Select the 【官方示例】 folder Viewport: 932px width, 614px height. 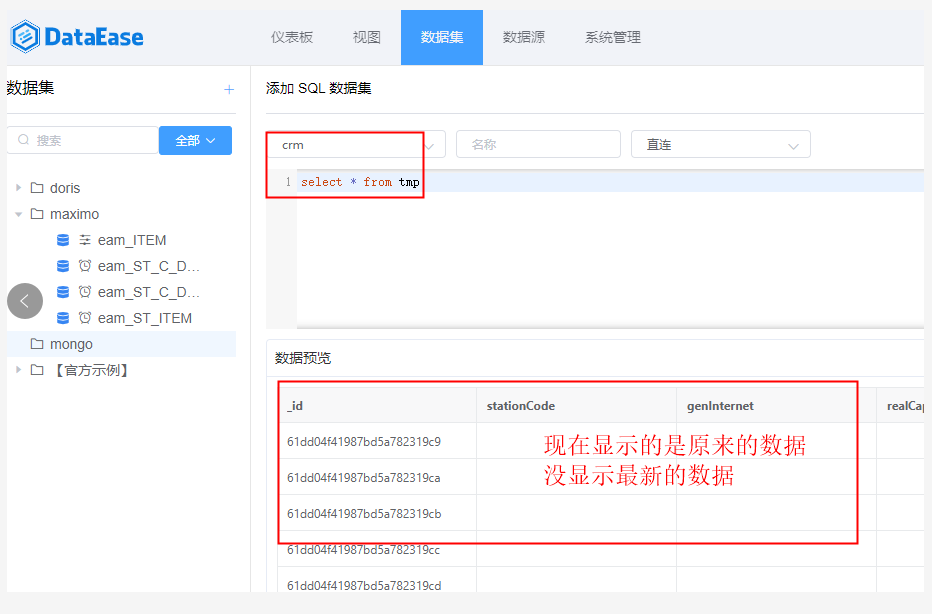tap(91, 370)
